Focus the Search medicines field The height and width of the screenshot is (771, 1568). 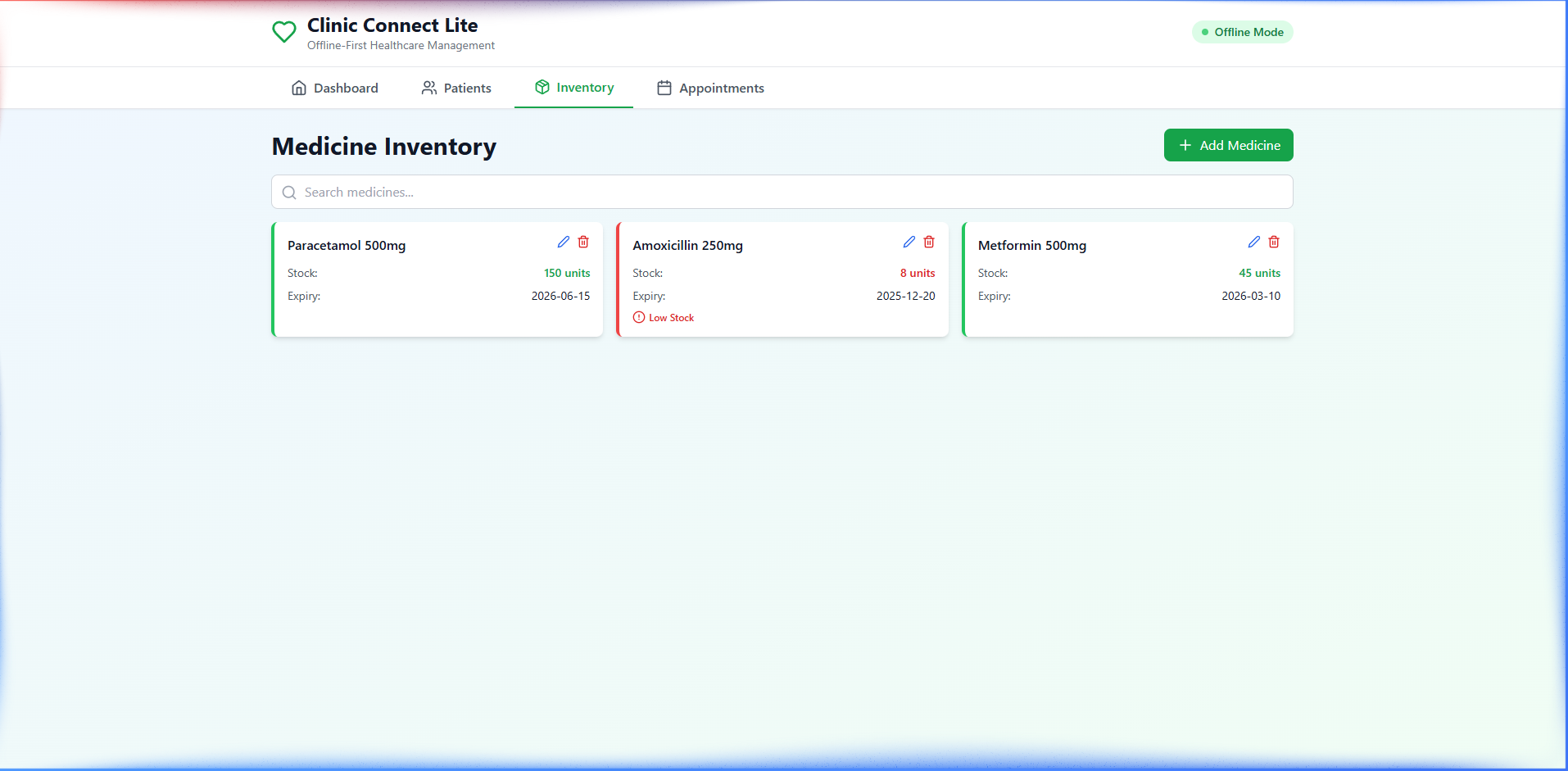coord(782,192)
